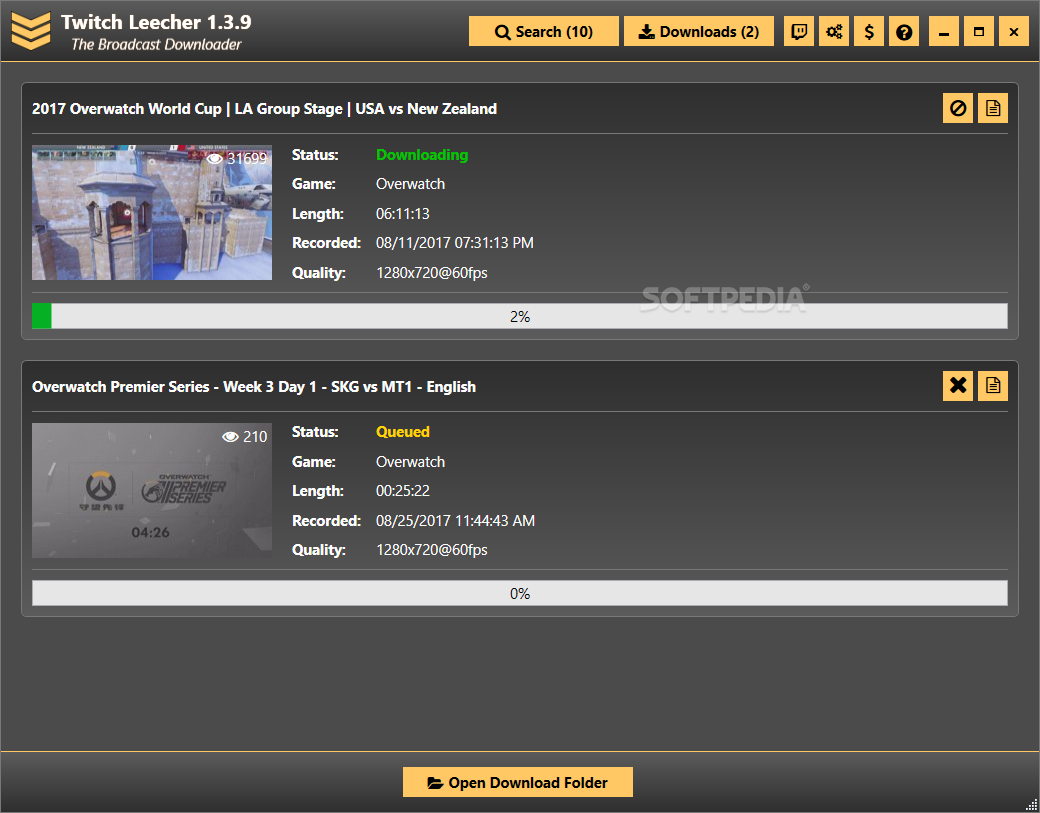Click recorded date 08/11/2017 07:31:13 PM

[x=455, y=243]
